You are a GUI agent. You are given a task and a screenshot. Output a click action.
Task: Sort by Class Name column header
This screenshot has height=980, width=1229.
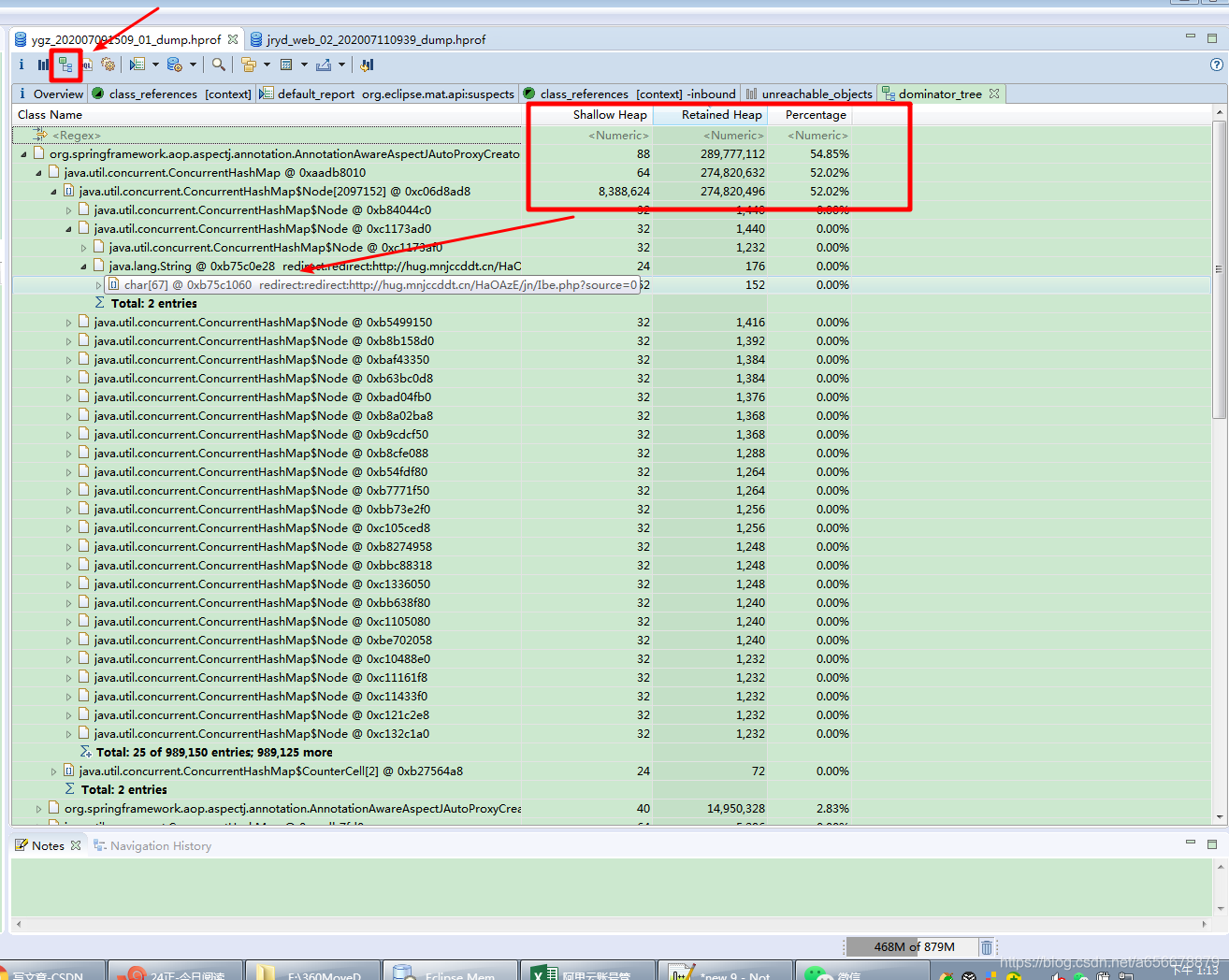click(x=267, y=115)
